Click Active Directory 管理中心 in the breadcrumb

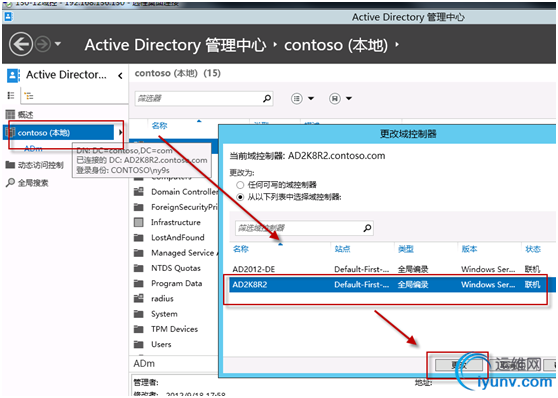coord(175,45)
